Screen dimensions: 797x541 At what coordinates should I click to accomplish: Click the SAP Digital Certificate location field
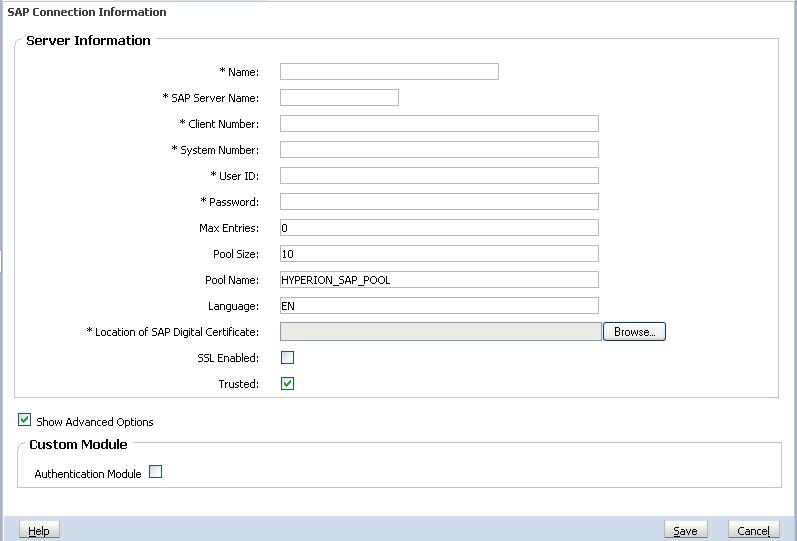(x=441, y=332)
